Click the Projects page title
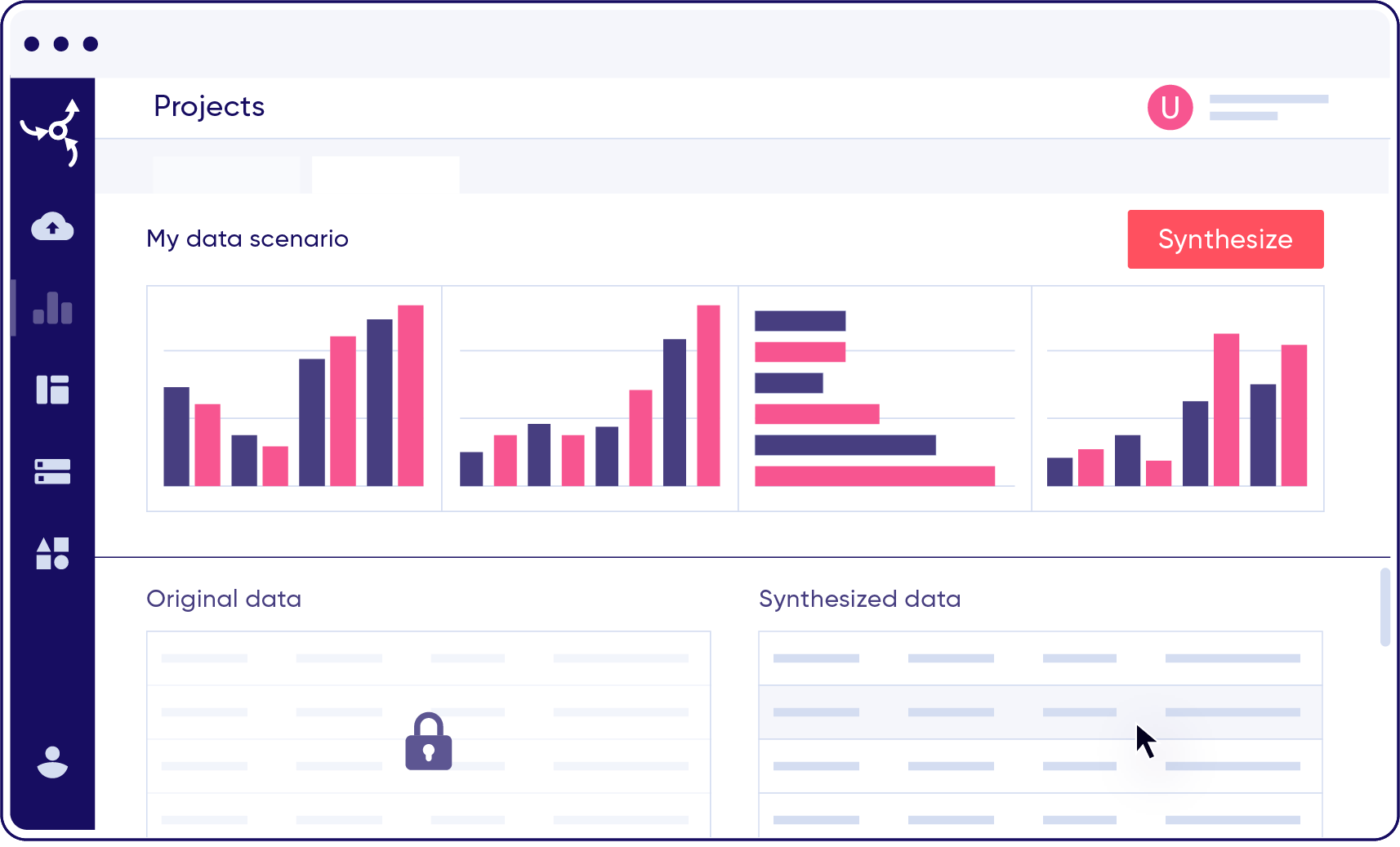 tap(209, 106)
